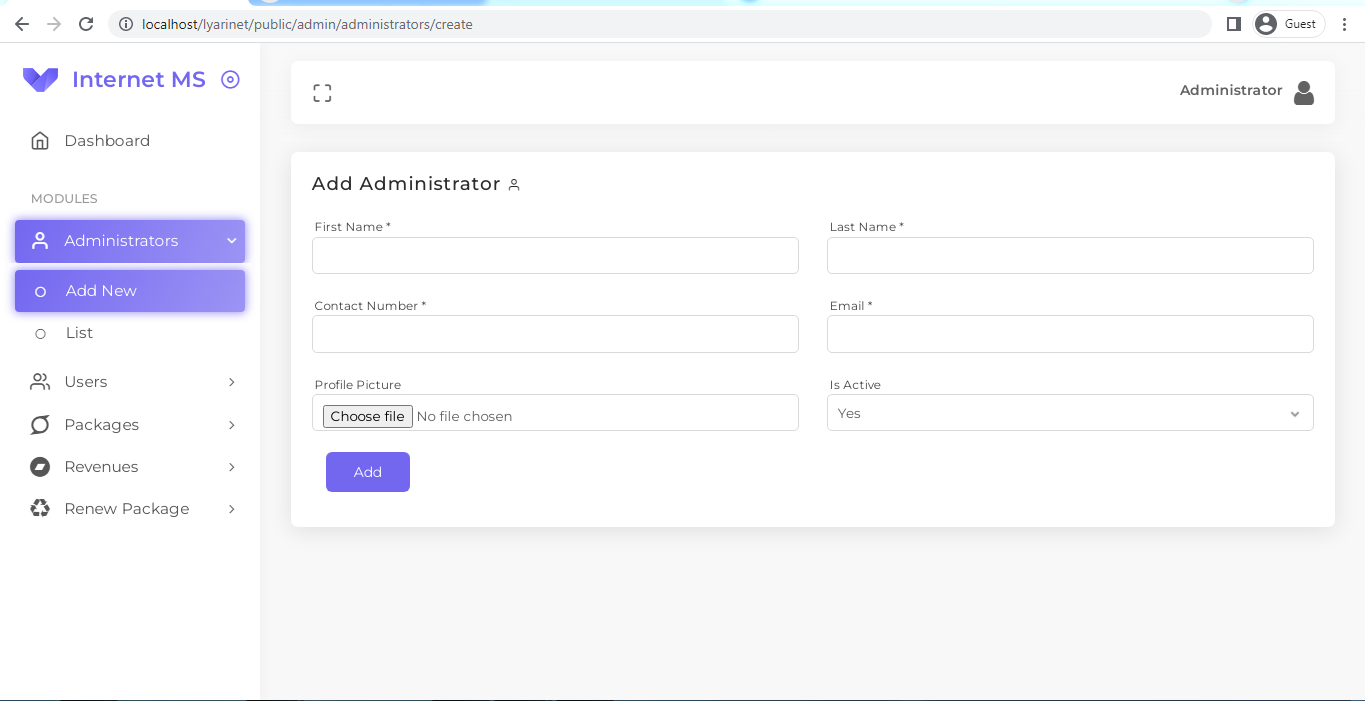
Task: Click the Users group icon
Action: pos(40,382)
